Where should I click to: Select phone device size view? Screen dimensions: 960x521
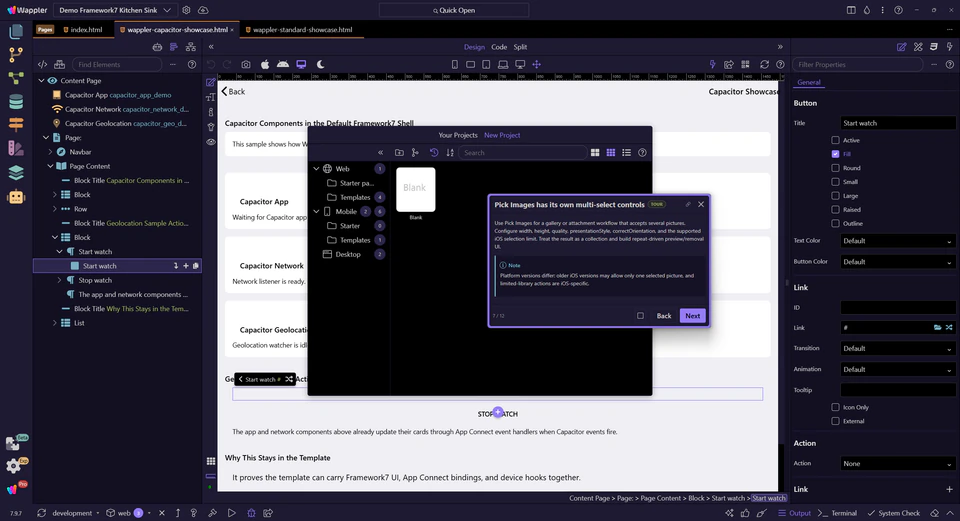click(454, 64)
